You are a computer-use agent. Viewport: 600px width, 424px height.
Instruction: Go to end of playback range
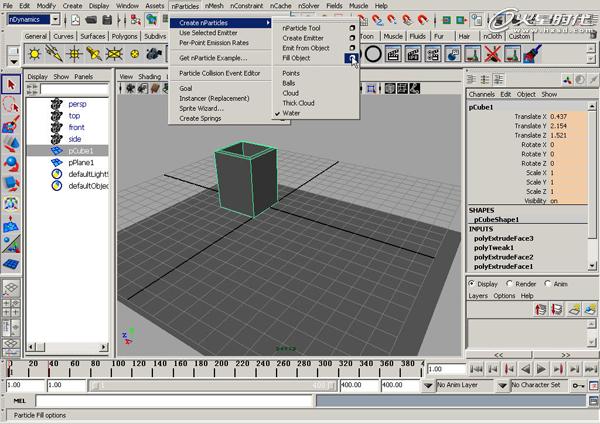[x=591, y=369]
